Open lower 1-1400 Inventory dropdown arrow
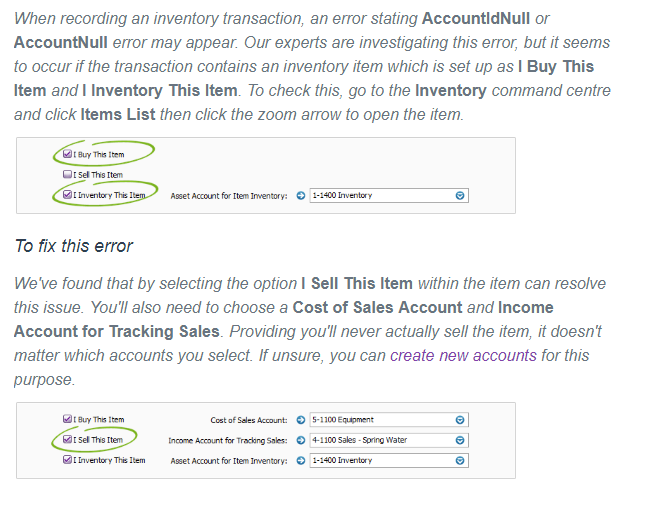664x508 pixels. [460, 461]
